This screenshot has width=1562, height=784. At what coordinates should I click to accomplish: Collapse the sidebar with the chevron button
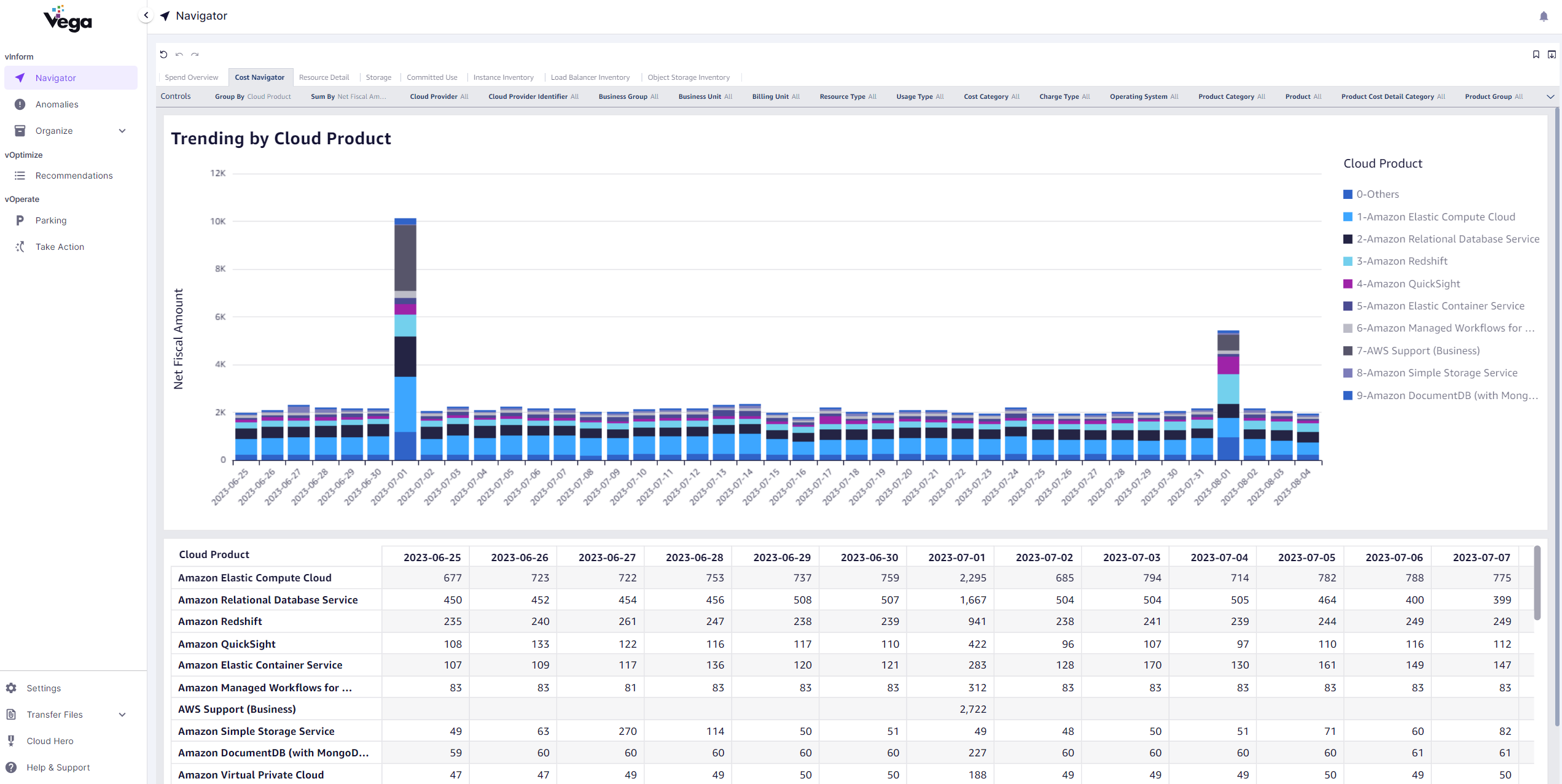(x=146, y=15)
